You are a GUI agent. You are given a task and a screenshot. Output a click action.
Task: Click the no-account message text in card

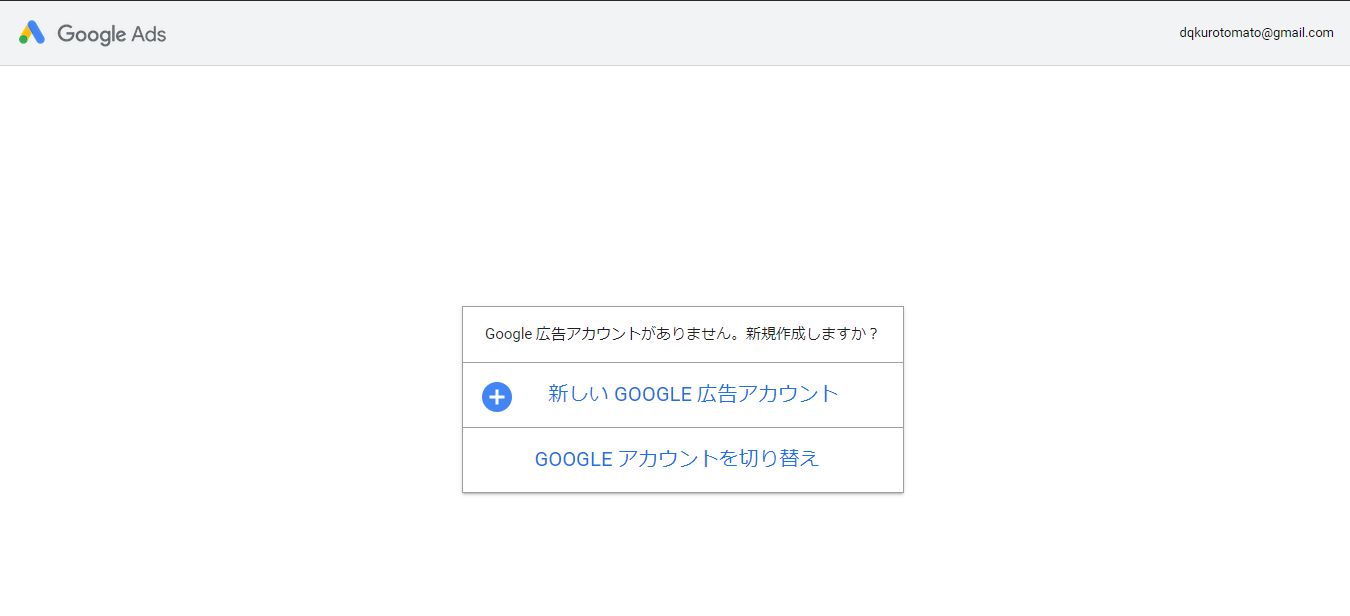(x=682, y=334)
